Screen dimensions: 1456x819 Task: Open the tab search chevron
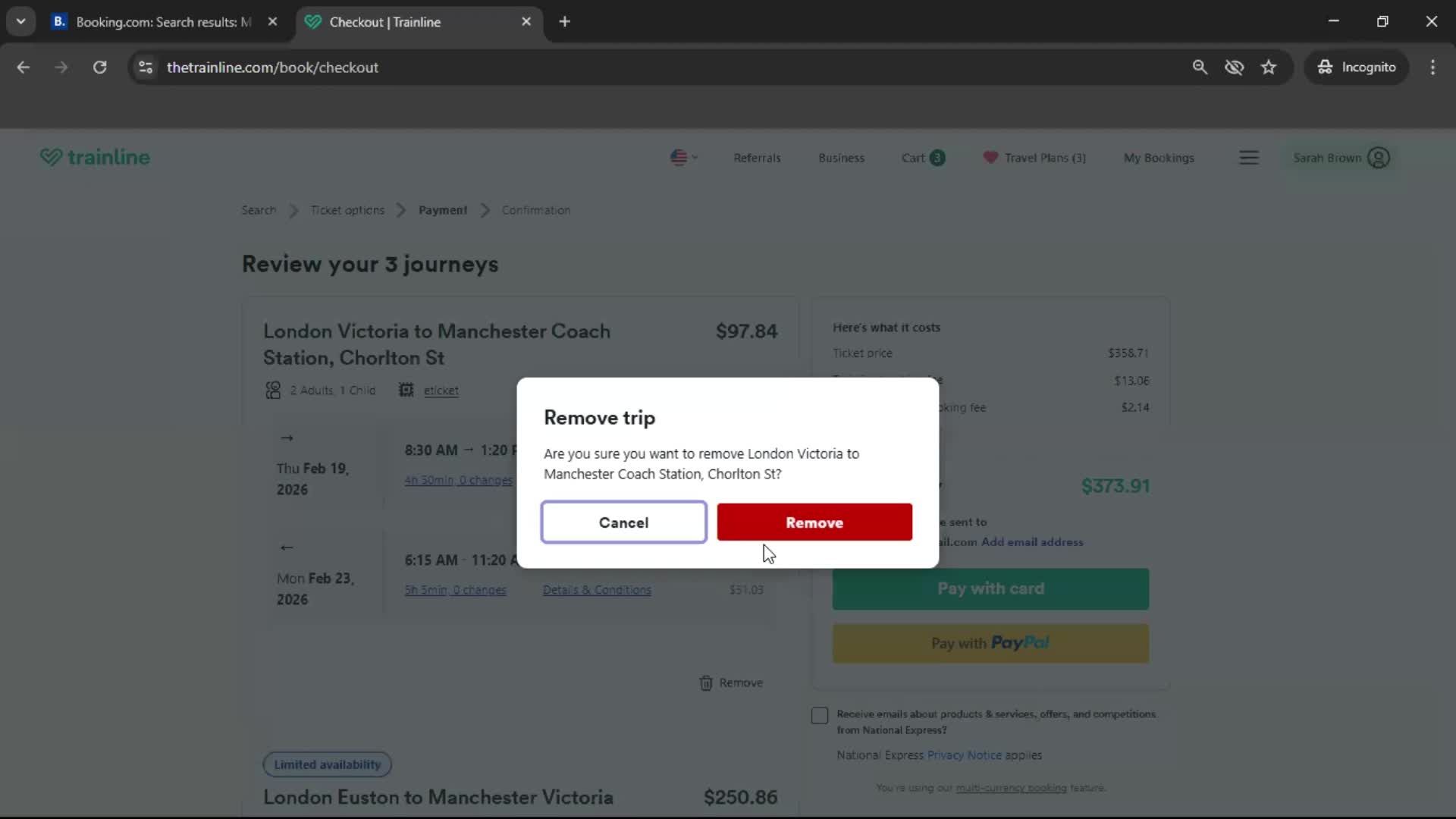point(21,21)
